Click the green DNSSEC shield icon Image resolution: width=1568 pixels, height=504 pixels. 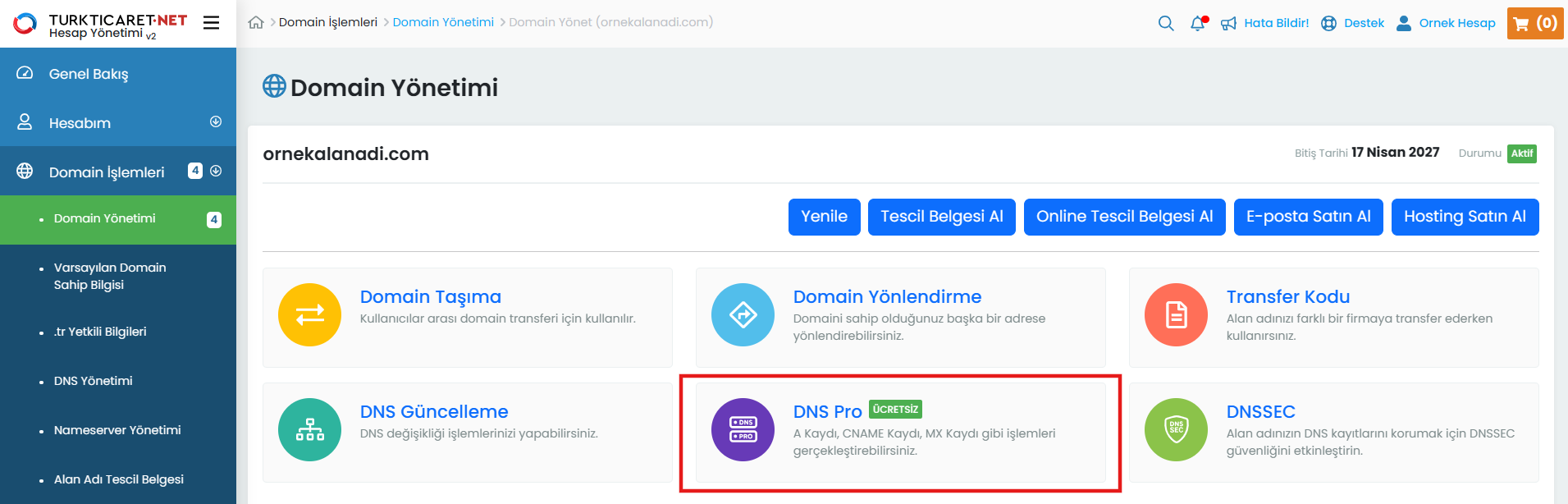(x=1176, y=429)
